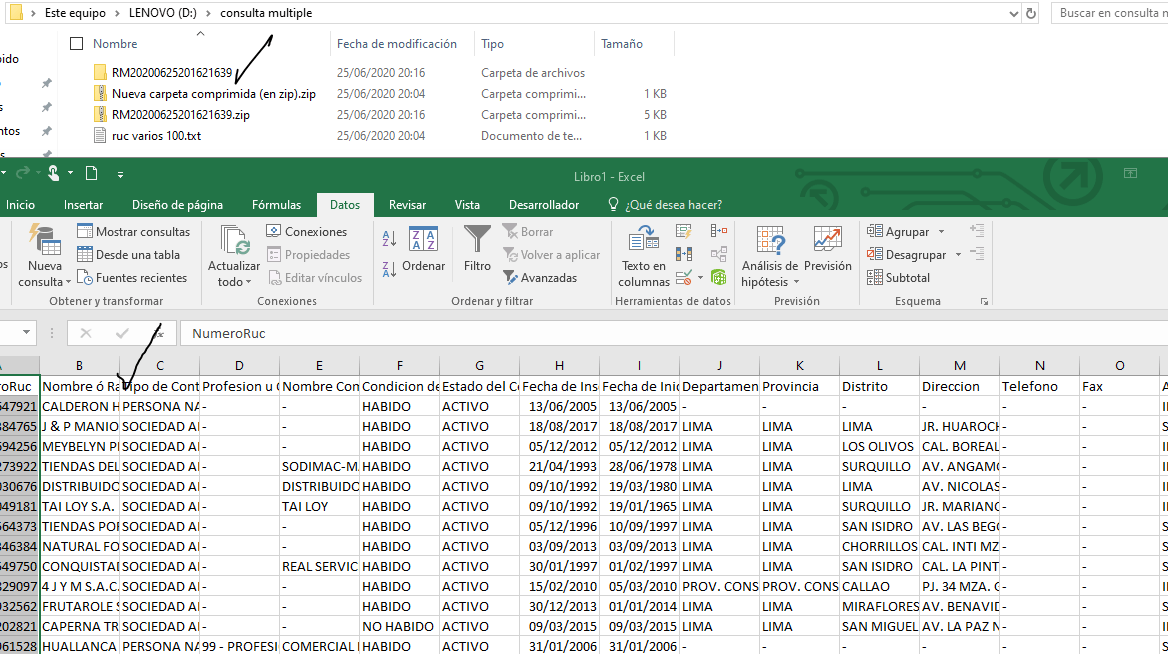Tick the select-all checkbox beside Nombre
The image size is (1168, 654).
(76, 44)
